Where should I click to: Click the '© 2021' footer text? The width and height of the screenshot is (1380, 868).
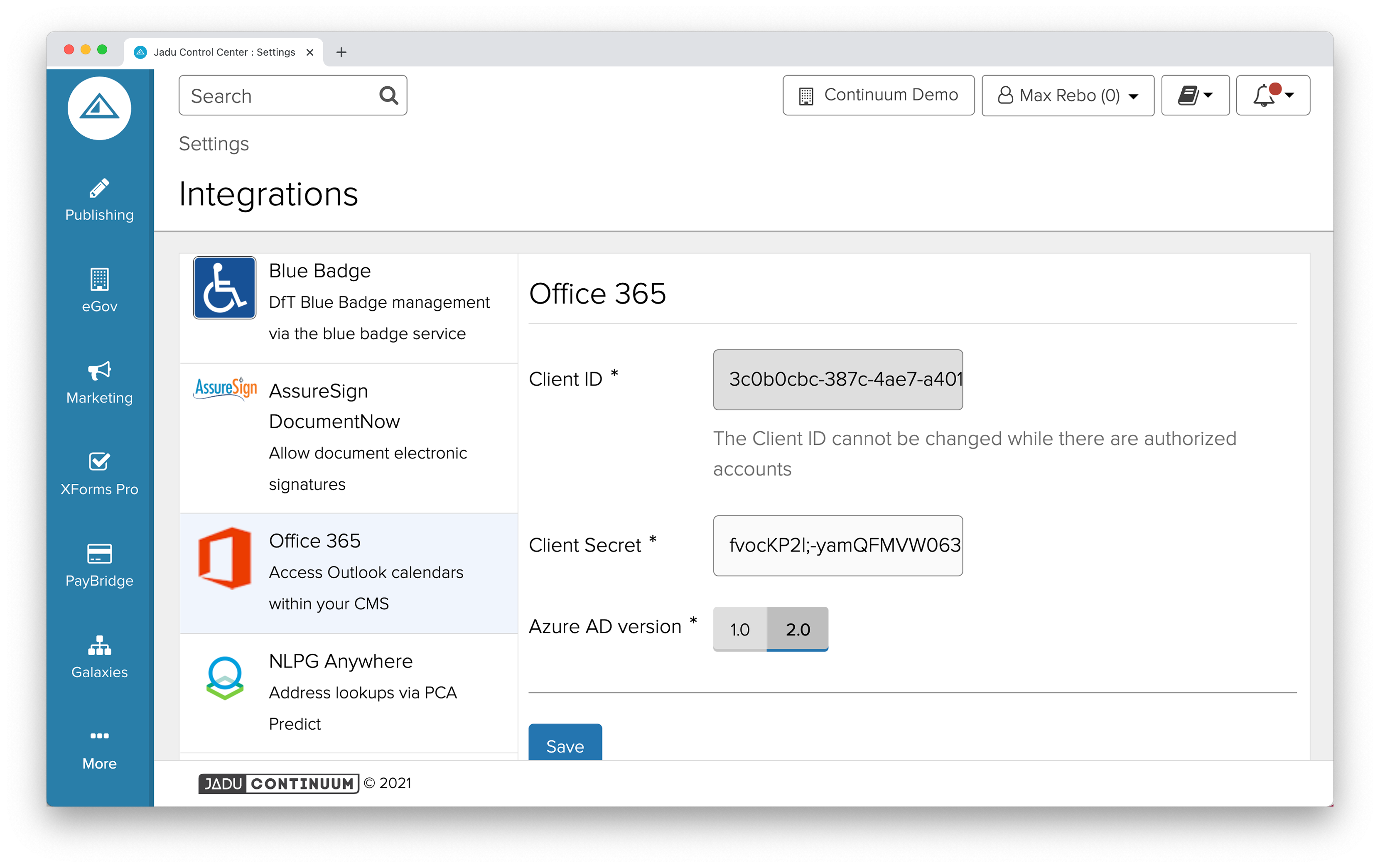(388, 783)
